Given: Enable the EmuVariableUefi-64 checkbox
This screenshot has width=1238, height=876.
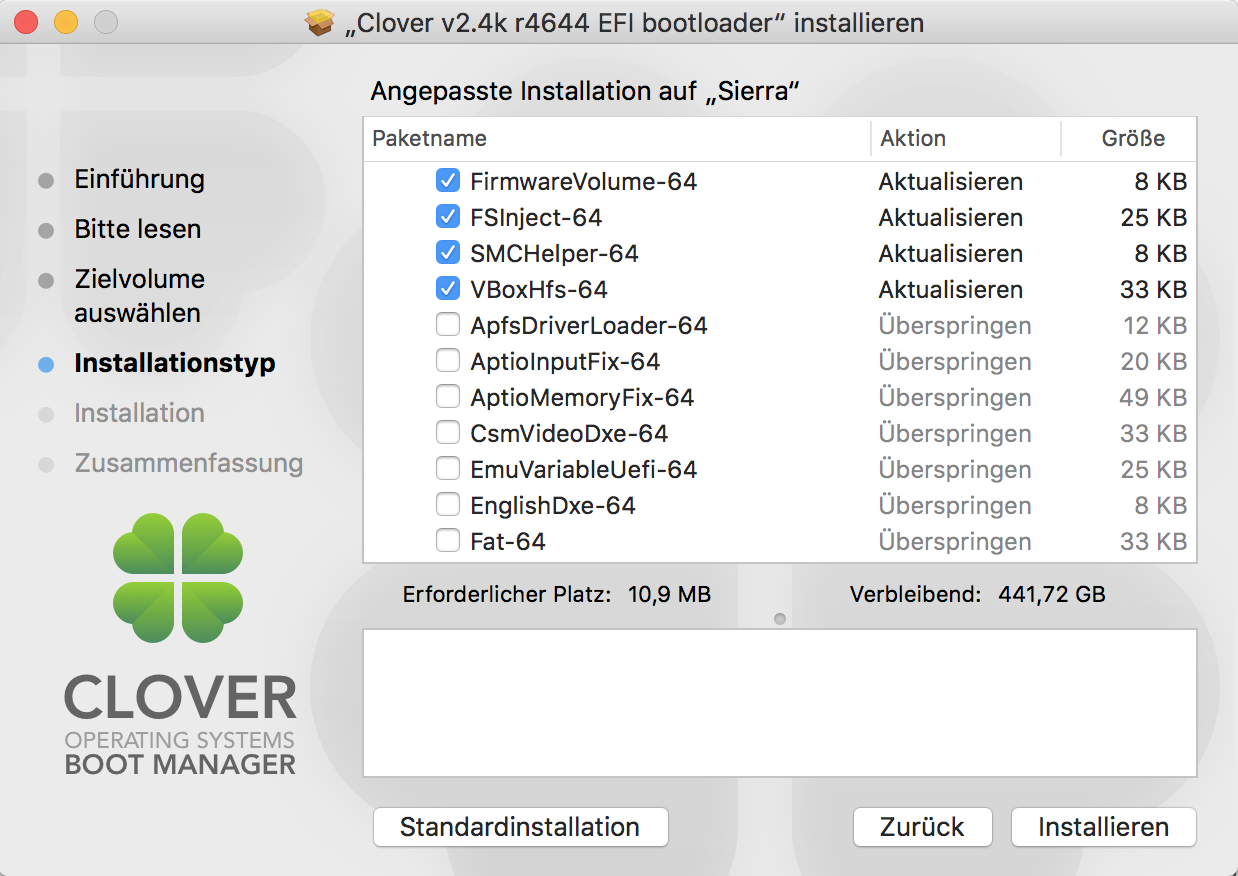Looking at the screenshot, I should coord(448,469).
